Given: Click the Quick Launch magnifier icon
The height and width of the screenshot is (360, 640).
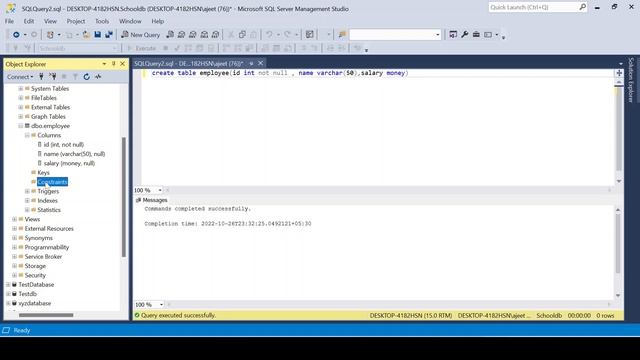Looking at the screenshot, I should coord(582,7).
